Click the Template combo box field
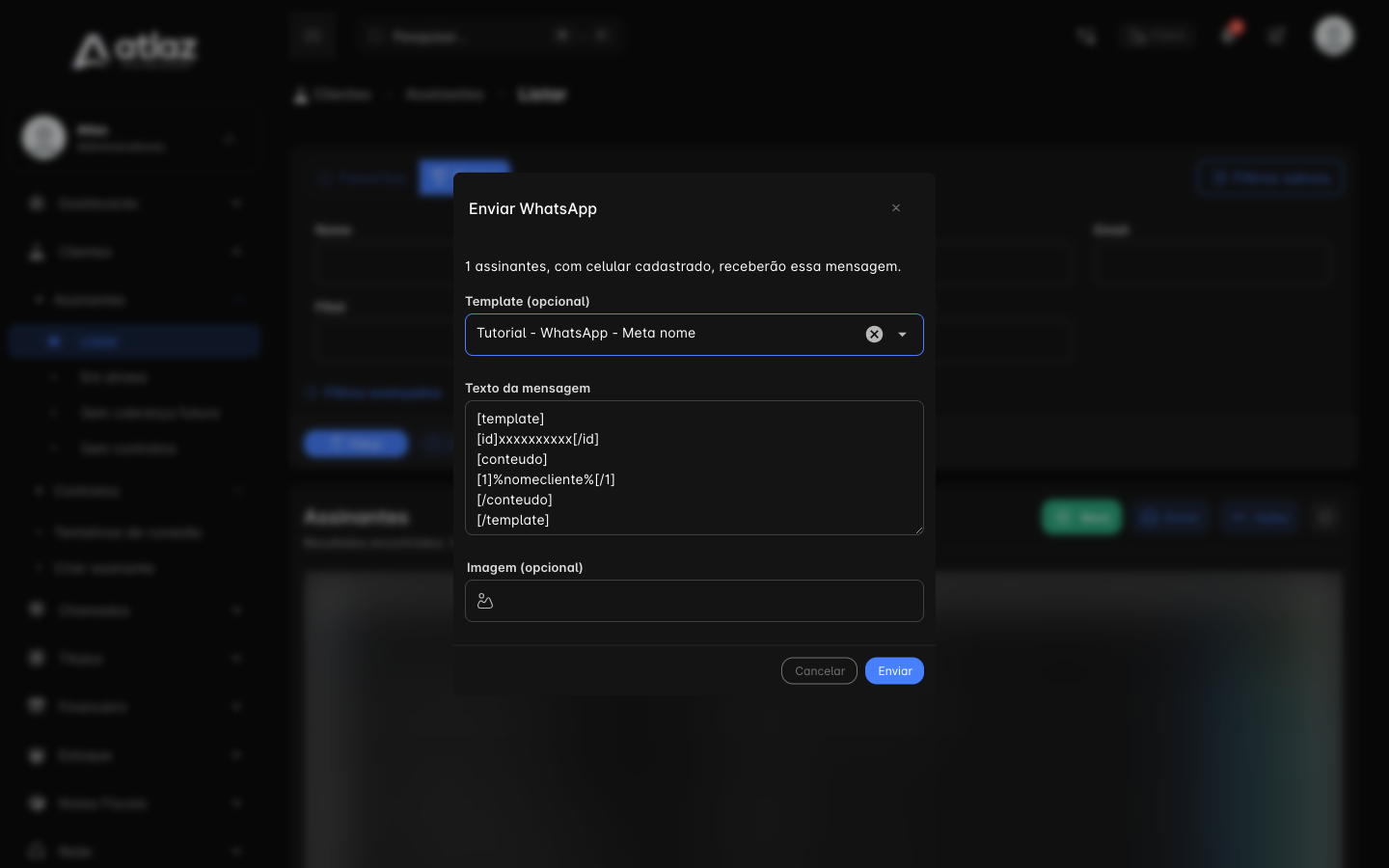This screenshot has width=1389, height=868. click(x=694, y=335)
